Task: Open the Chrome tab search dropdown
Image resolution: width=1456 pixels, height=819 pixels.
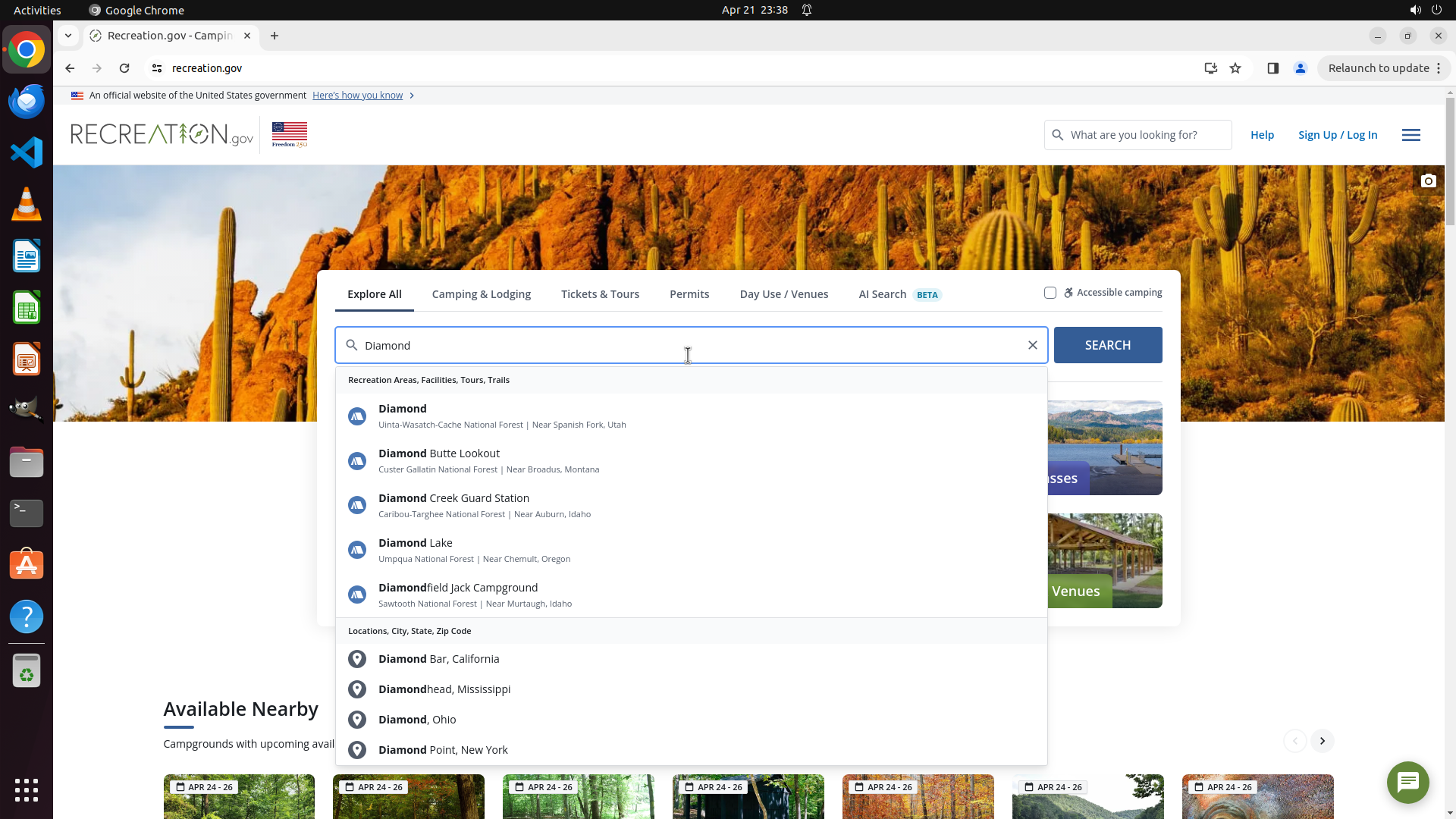Action: pos(68,36)
